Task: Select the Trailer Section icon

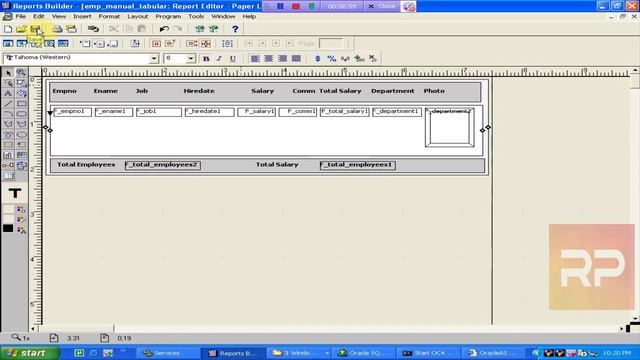Action: click(112, 43)
